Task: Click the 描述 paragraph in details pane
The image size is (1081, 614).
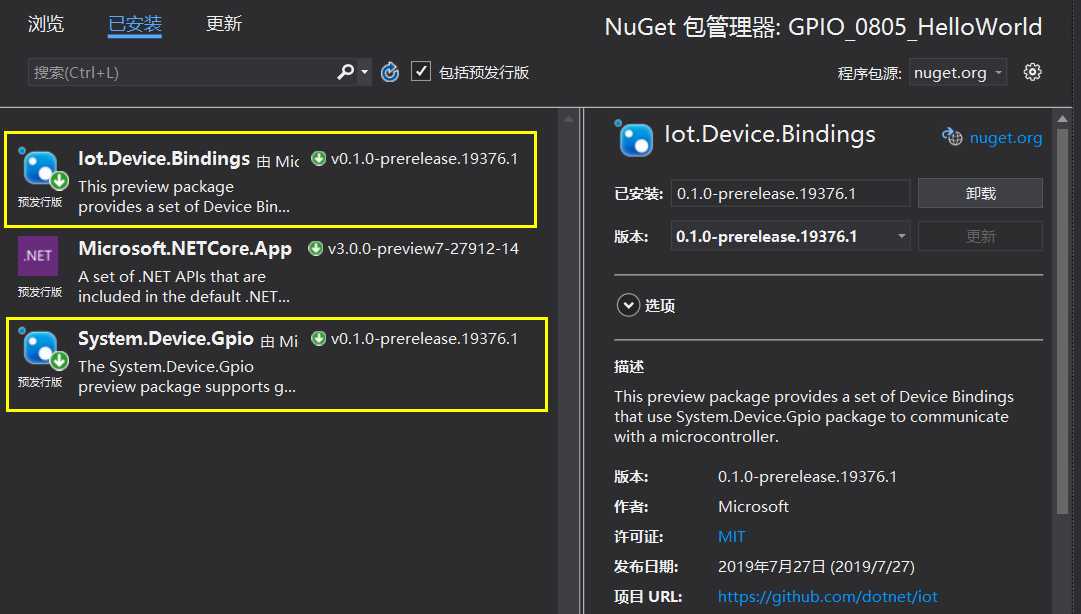Action: point(814,416)
